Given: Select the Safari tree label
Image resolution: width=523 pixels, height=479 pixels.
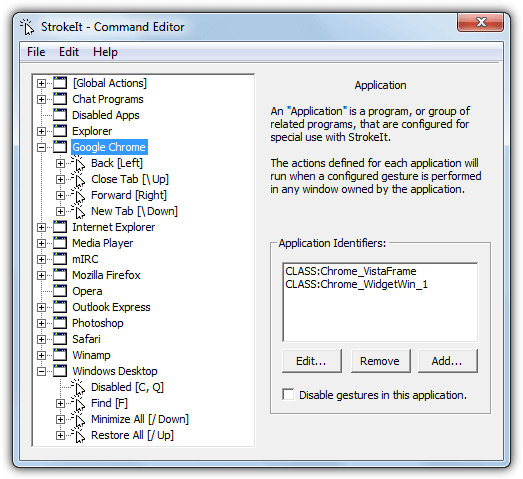Looking at the screenshot, I should pos(86,339).
